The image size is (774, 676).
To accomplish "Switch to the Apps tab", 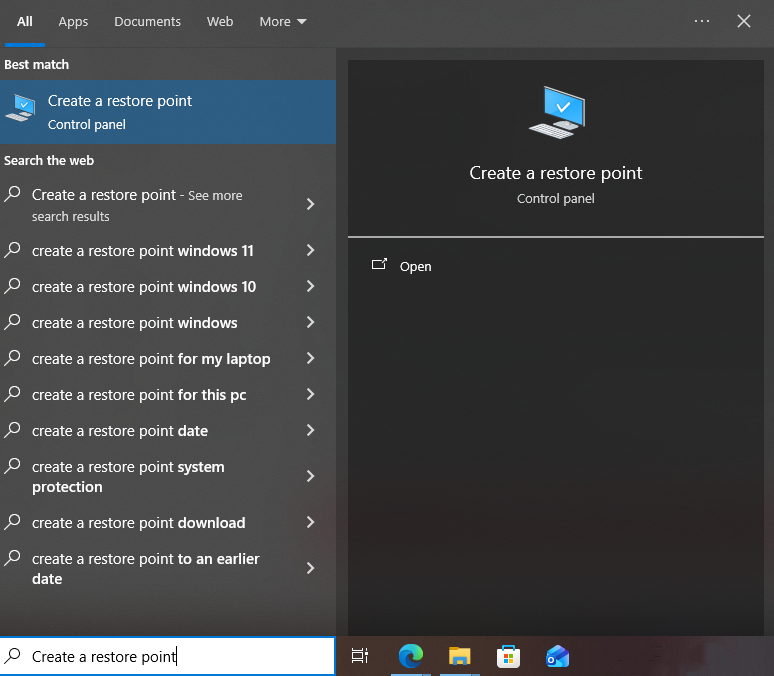I will (x=73, y=22).
